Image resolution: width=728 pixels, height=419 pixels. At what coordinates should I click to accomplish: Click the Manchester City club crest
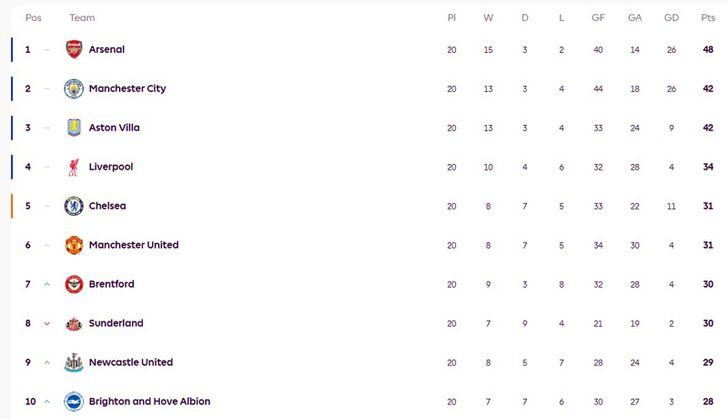[74, 89]
